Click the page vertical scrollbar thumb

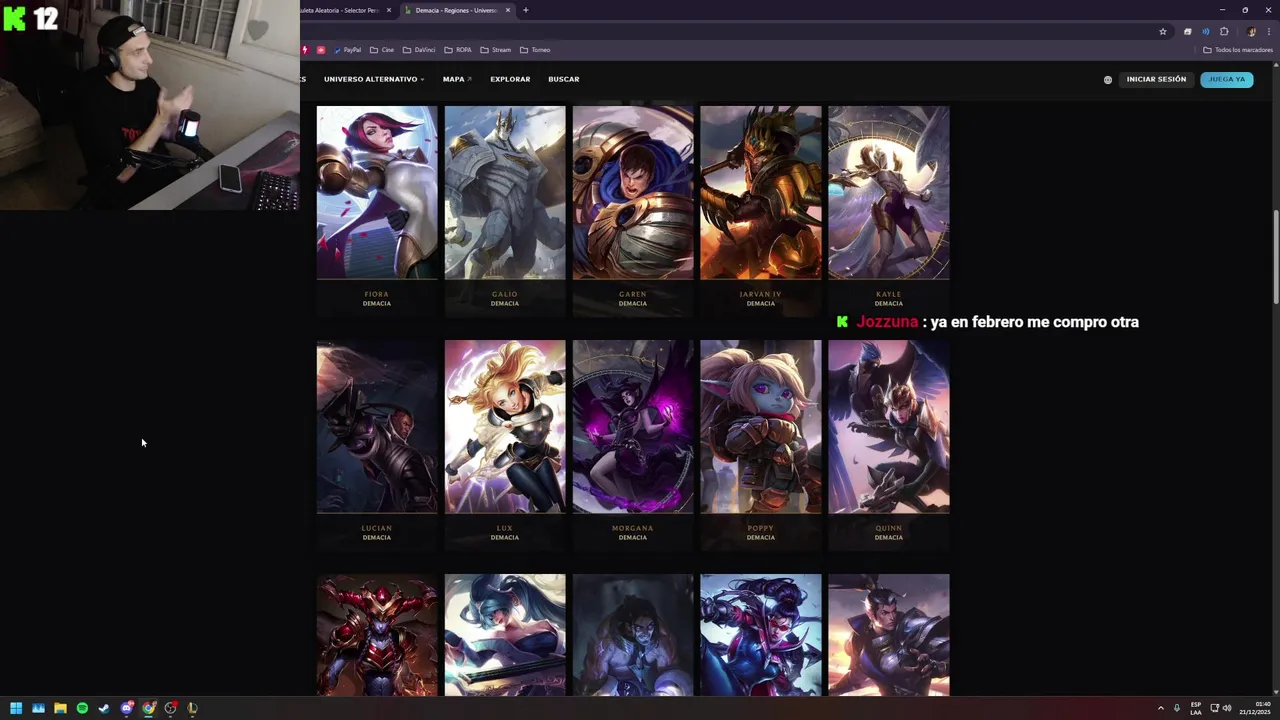[x=1275, y=256]
